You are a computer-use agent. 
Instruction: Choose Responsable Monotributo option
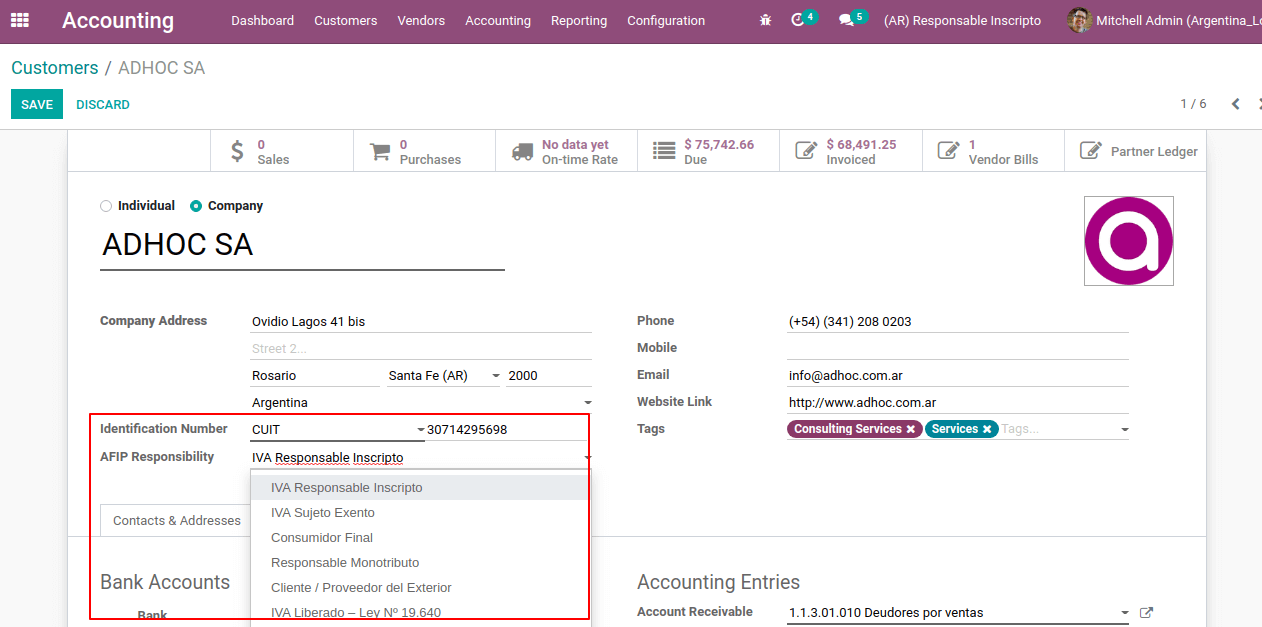pyautogui.click(x=420, y=563)
